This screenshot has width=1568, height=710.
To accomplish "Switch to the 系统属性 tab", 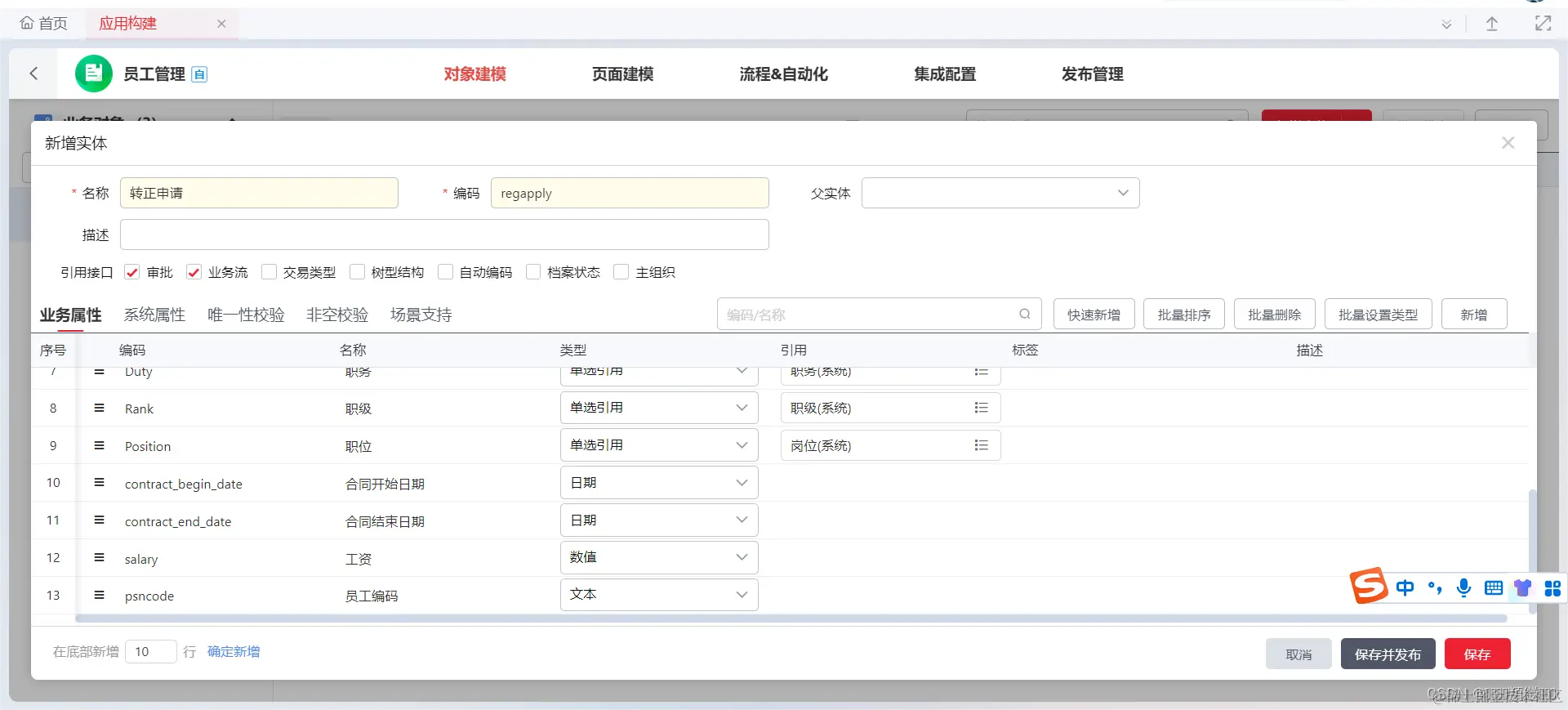I will [154, 315].
